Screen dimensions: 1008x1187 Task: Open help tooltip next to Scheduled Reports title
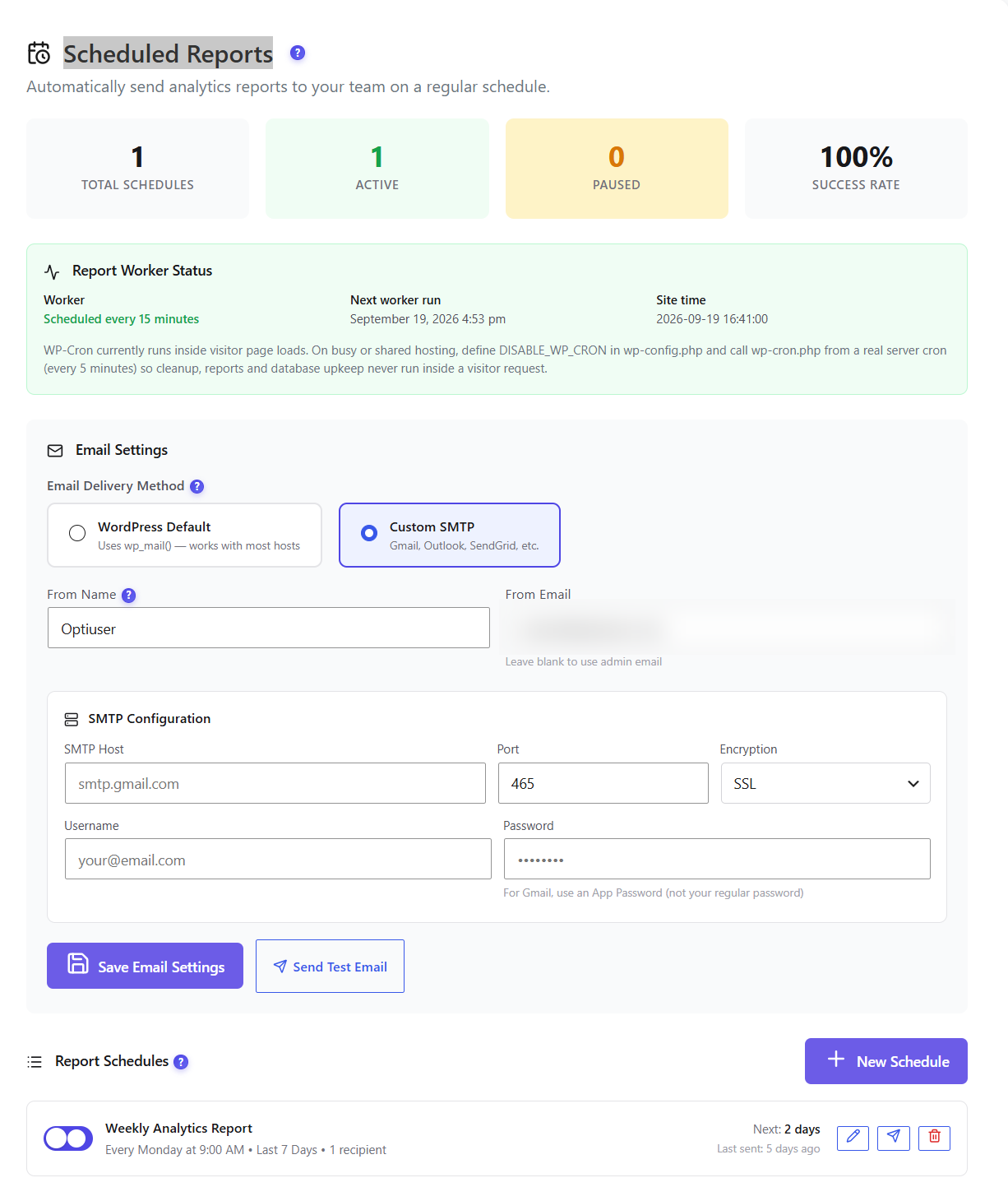(298, 53)
